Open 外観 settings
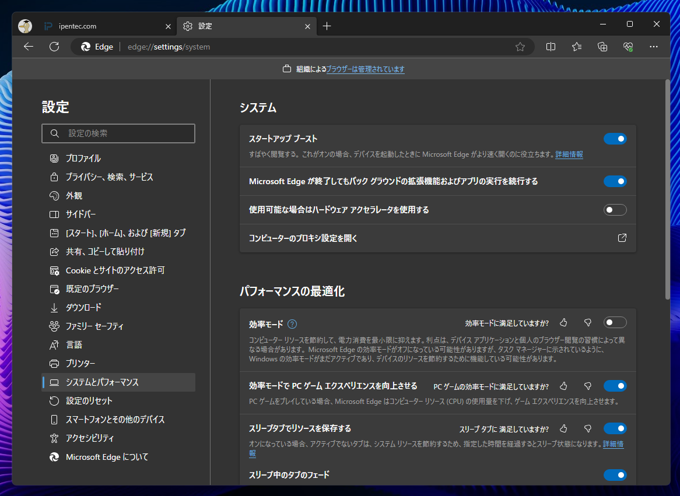 point(118,196)
